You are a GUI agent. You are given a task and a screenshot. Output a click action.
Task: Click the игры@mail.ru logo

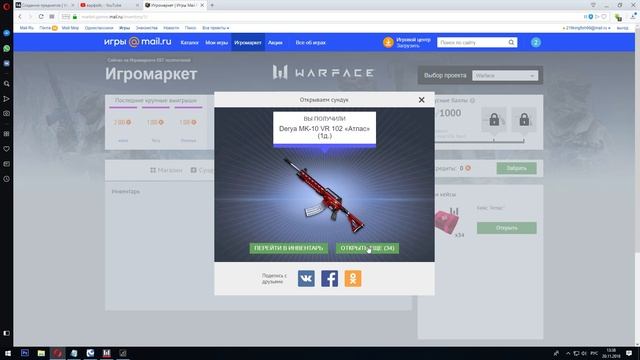click(x=138, y=42)
